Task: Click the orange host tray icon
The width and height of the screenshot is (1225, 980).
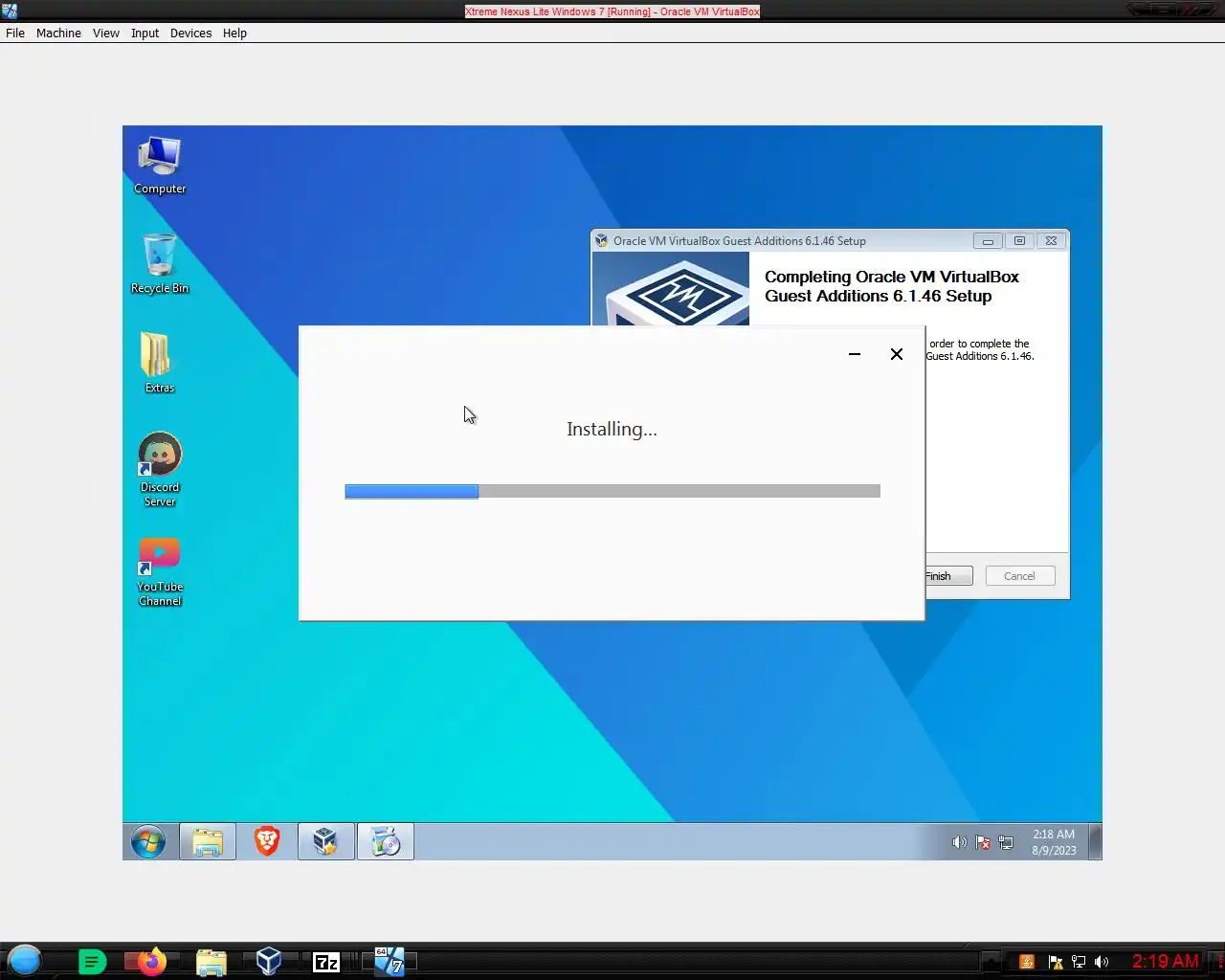Action: (1027, 962)
